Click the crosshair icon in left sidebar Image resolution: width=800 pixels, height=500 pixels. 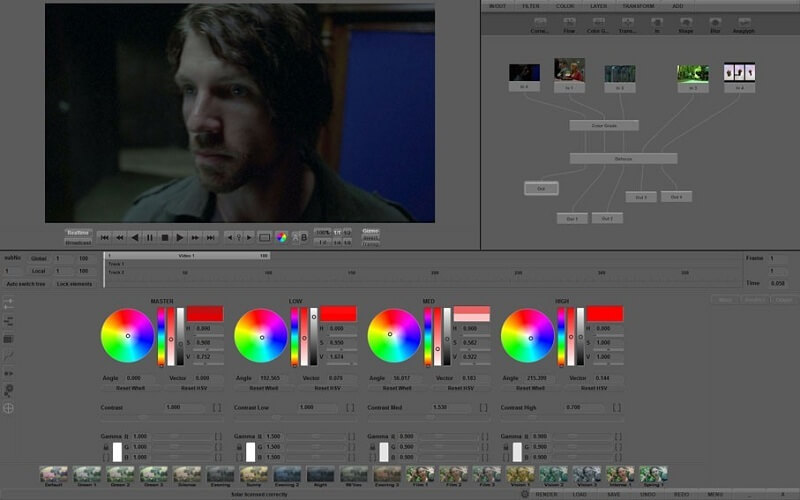click(8, 408)
